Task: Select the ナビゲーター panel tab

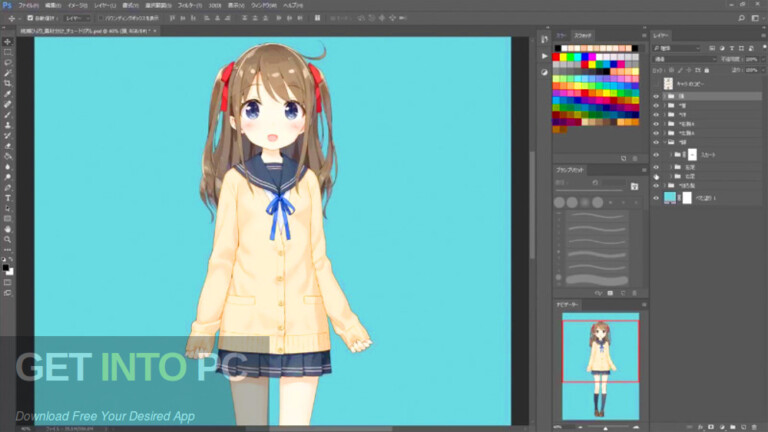Action: (567, 305)
